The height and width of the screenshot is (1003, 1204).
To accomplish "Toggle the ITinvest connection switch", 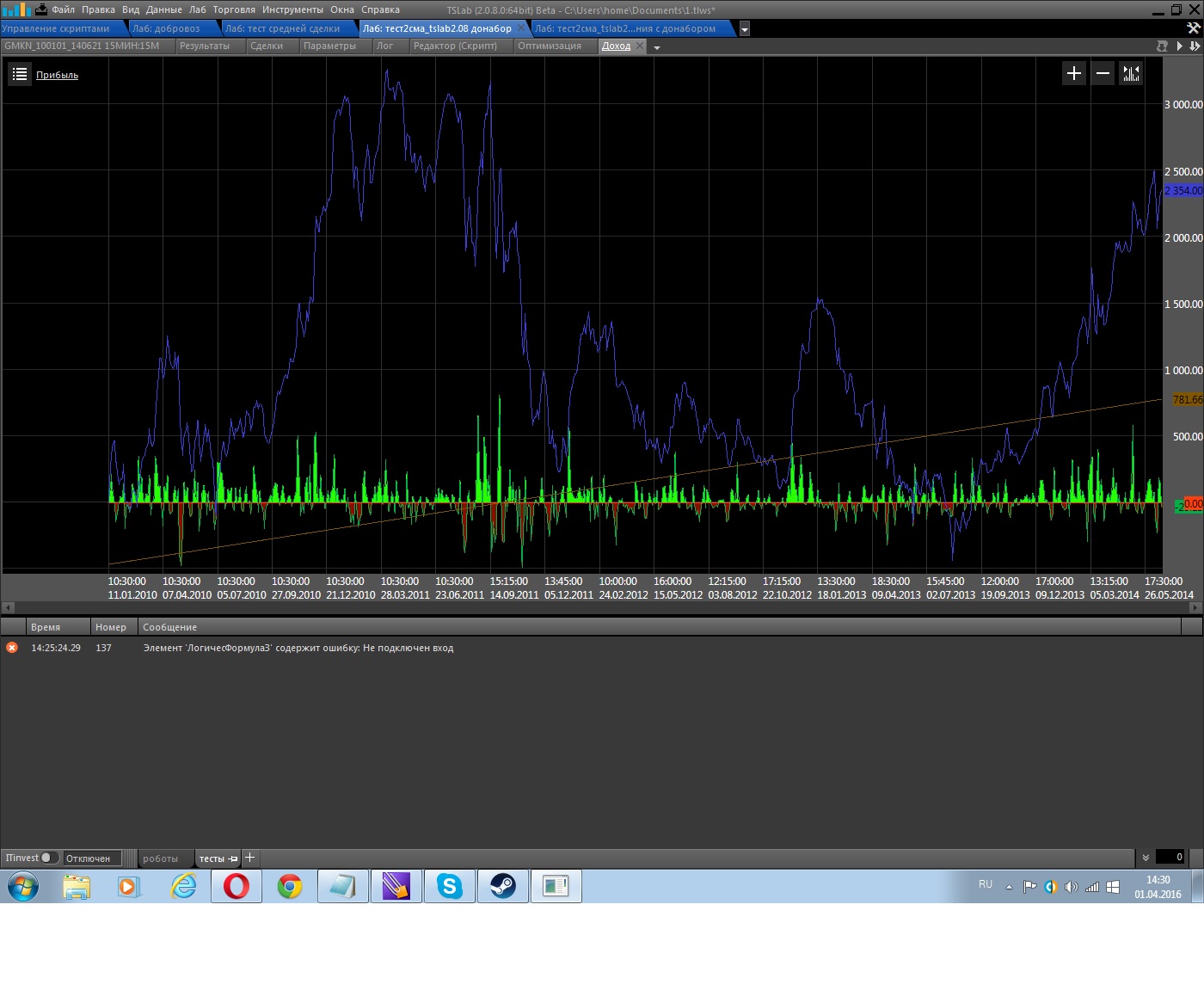I will (x=49, y=858).
